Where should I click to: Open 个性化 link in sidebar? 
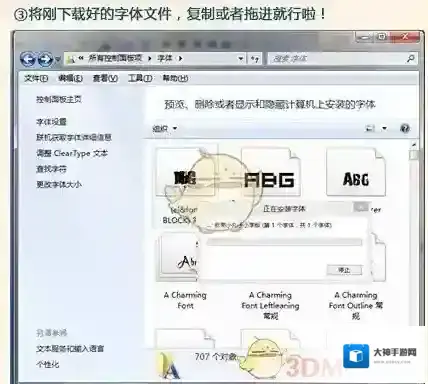48,364
